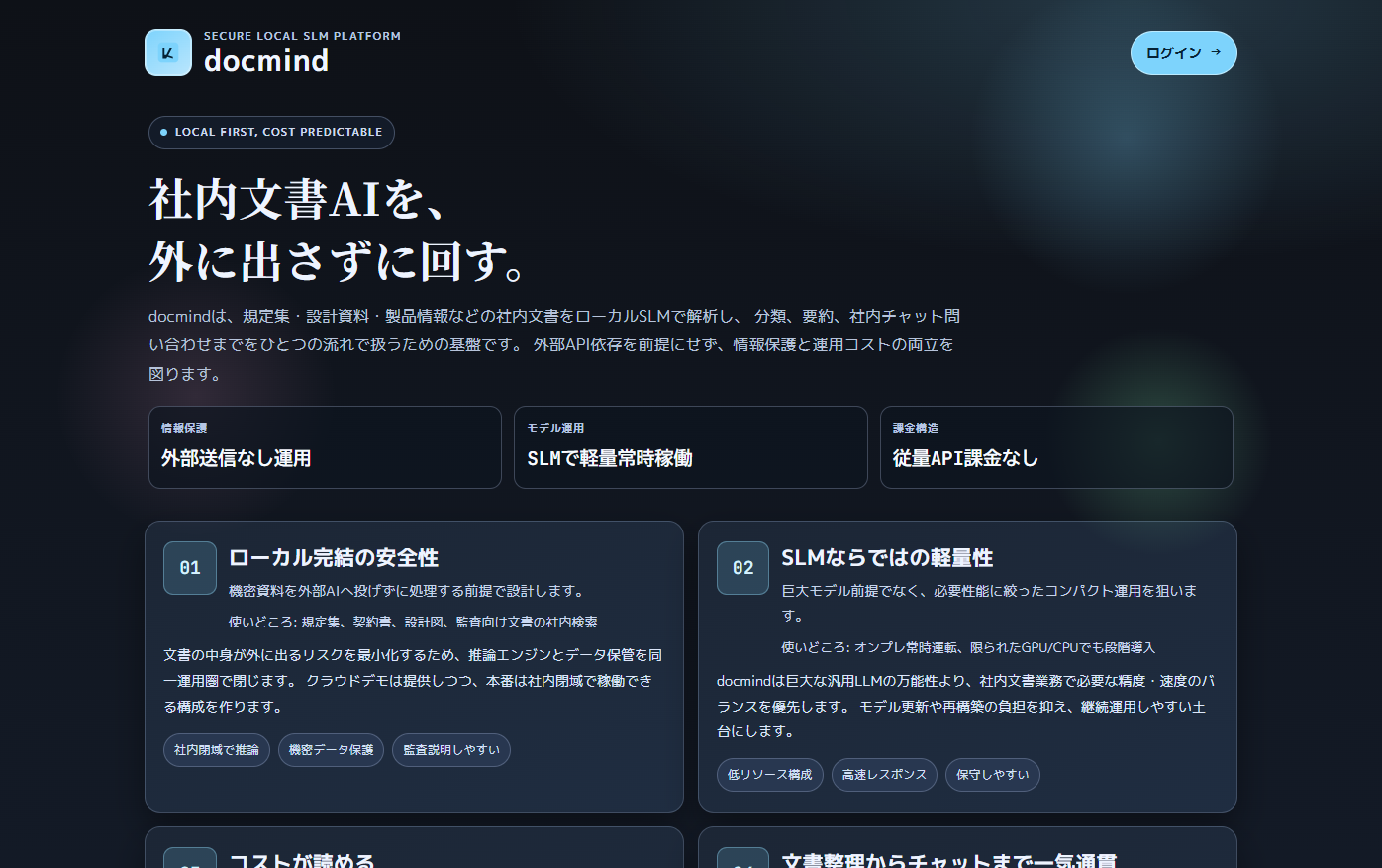Click the 02 number icon badge

742,568
